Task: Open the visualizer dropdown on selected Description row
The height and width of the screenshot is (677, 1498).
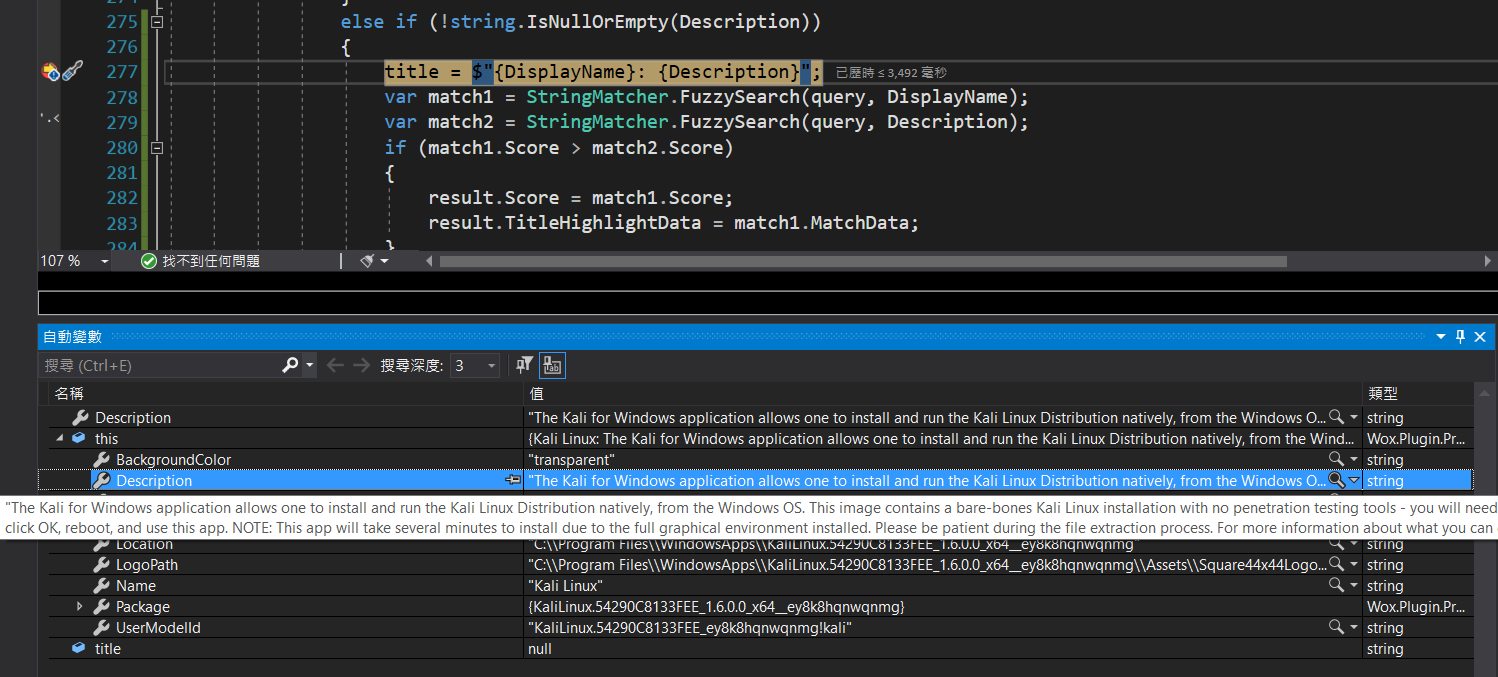Action: [1354, 481]
